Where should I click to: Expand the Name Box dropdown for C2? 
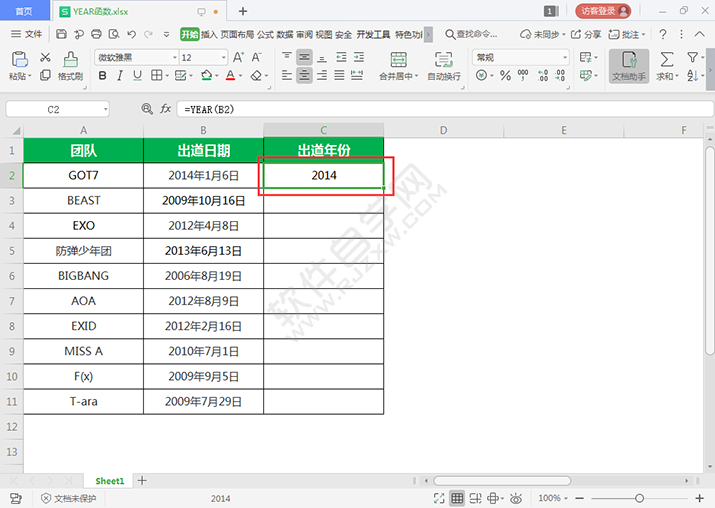point(105,109)
